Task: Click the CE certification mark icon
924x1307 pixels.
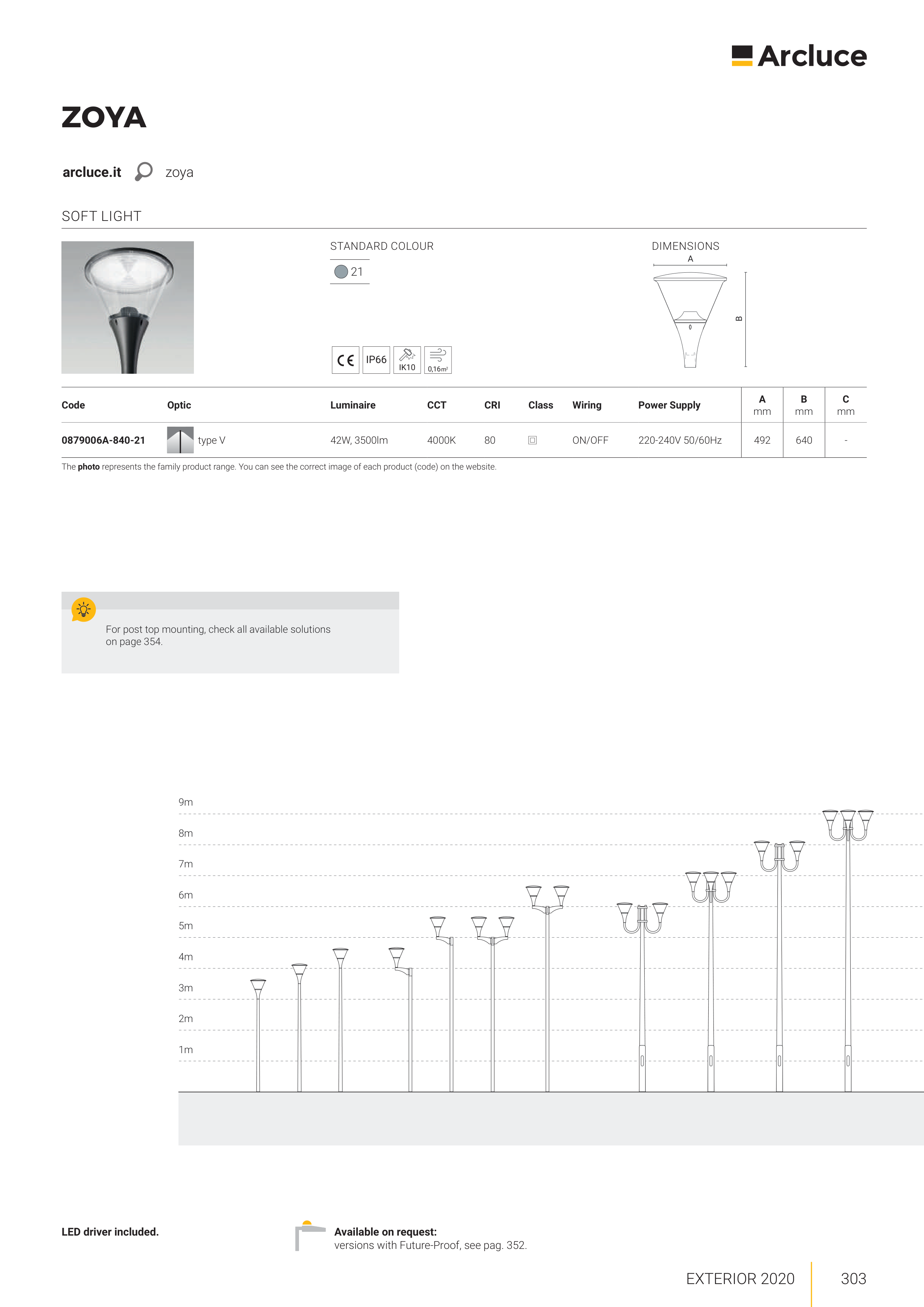Action: click(346, 360)
